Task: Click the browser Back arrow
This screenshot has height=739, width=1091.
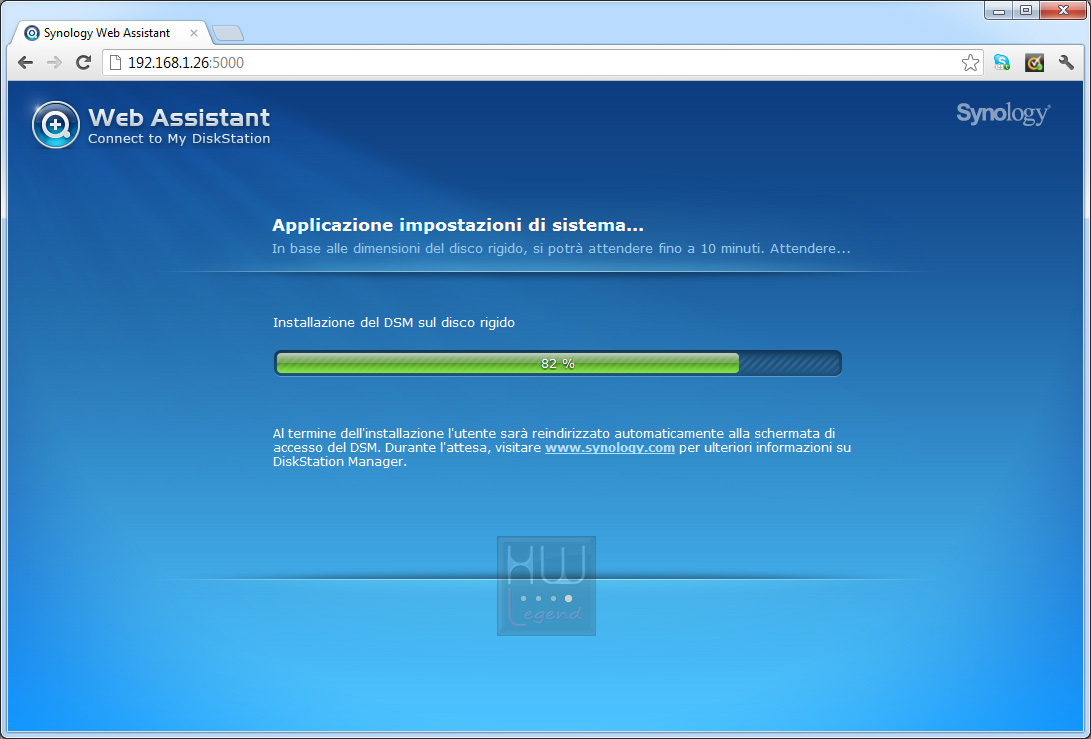Action: pos(26,63)
